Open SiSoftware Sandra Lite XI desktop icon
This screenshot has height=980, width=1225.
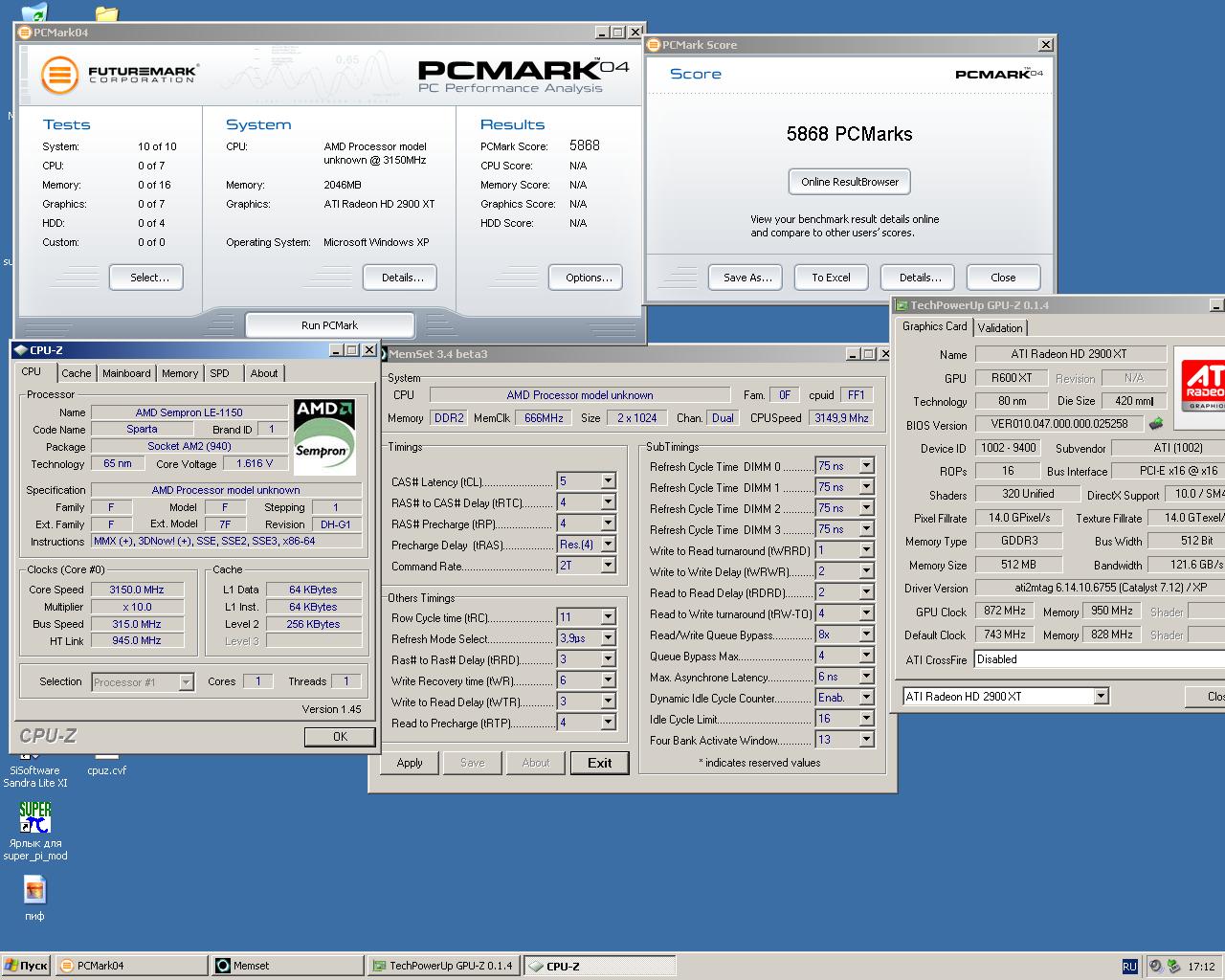point(35,768)
